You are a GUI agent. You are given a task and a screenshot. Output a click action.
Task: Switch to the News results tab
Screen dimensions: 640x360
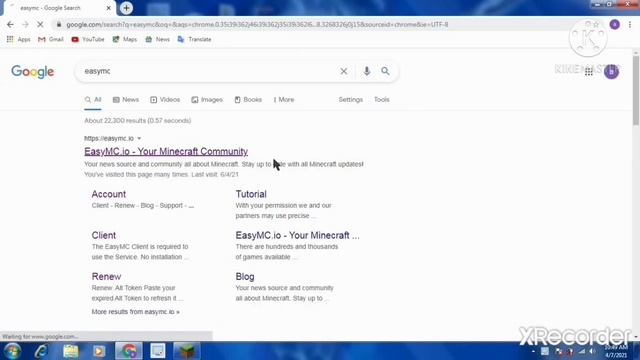126,100
